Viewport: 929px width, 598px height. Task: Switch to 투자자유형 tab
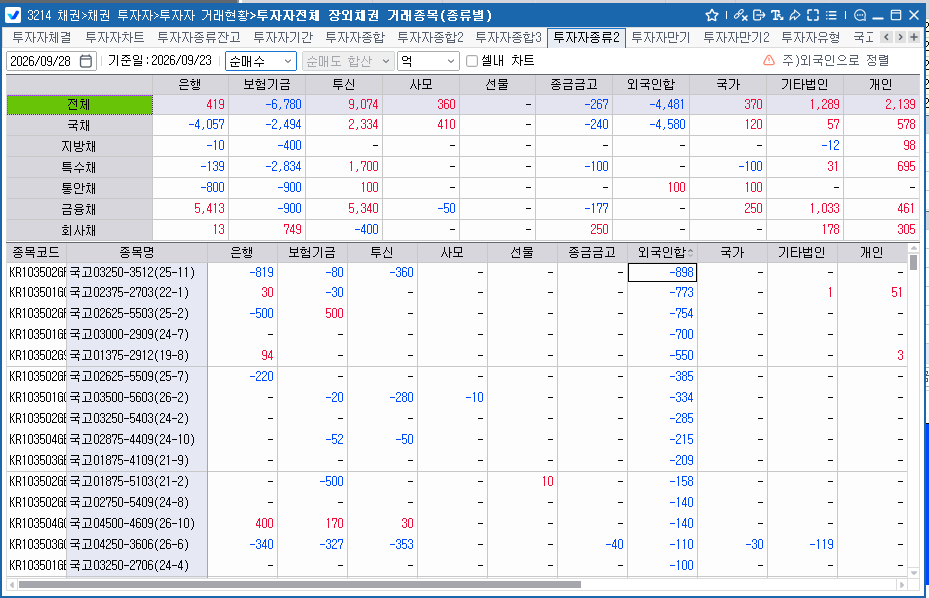pyautogui.click(x=811, y=37)
